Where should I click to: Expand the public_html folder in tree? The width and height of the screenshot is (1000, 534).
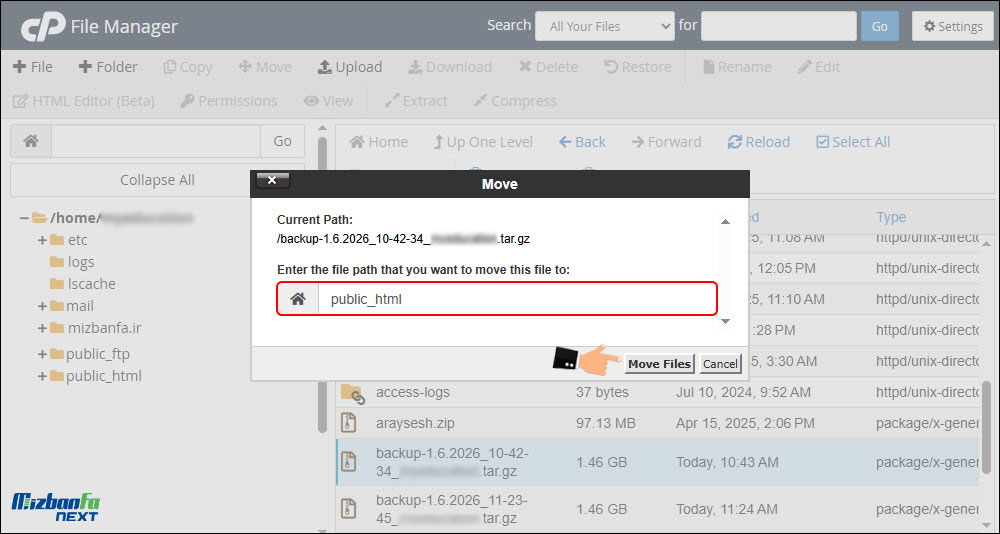click(42, 376)
